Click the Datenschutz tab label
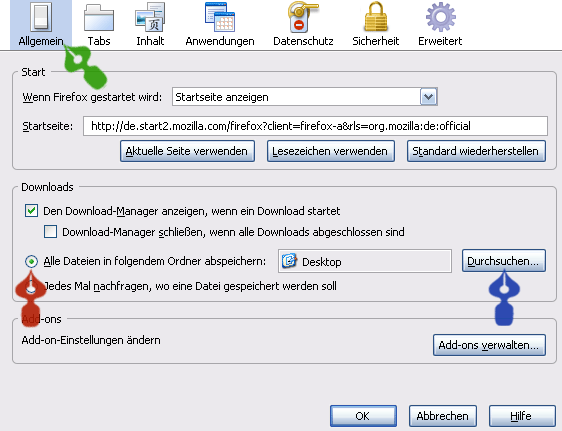 [x=303, y=41]
